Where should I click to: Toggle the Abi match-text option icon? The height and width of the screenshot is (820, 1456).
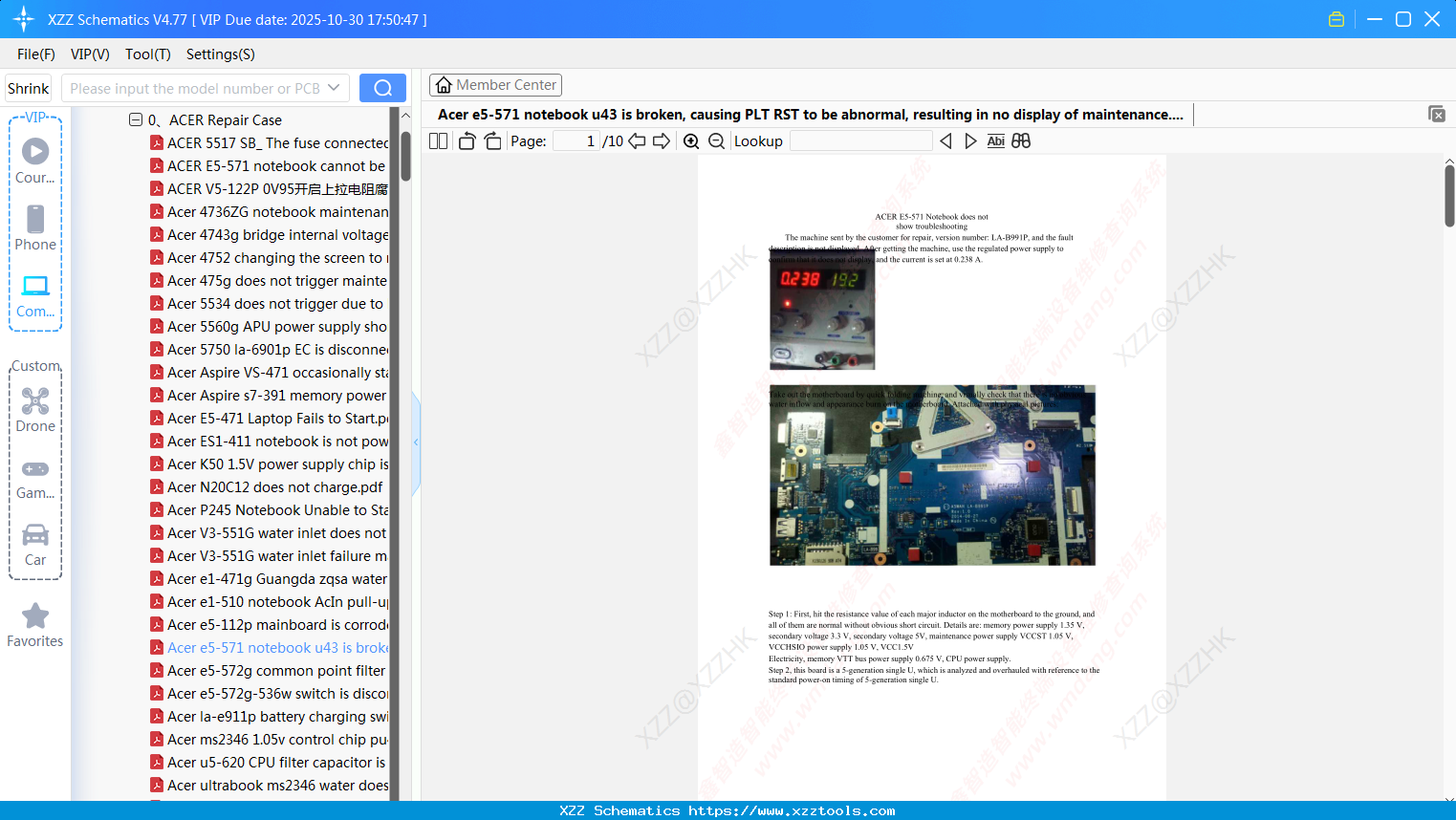(x=995, y=141)
